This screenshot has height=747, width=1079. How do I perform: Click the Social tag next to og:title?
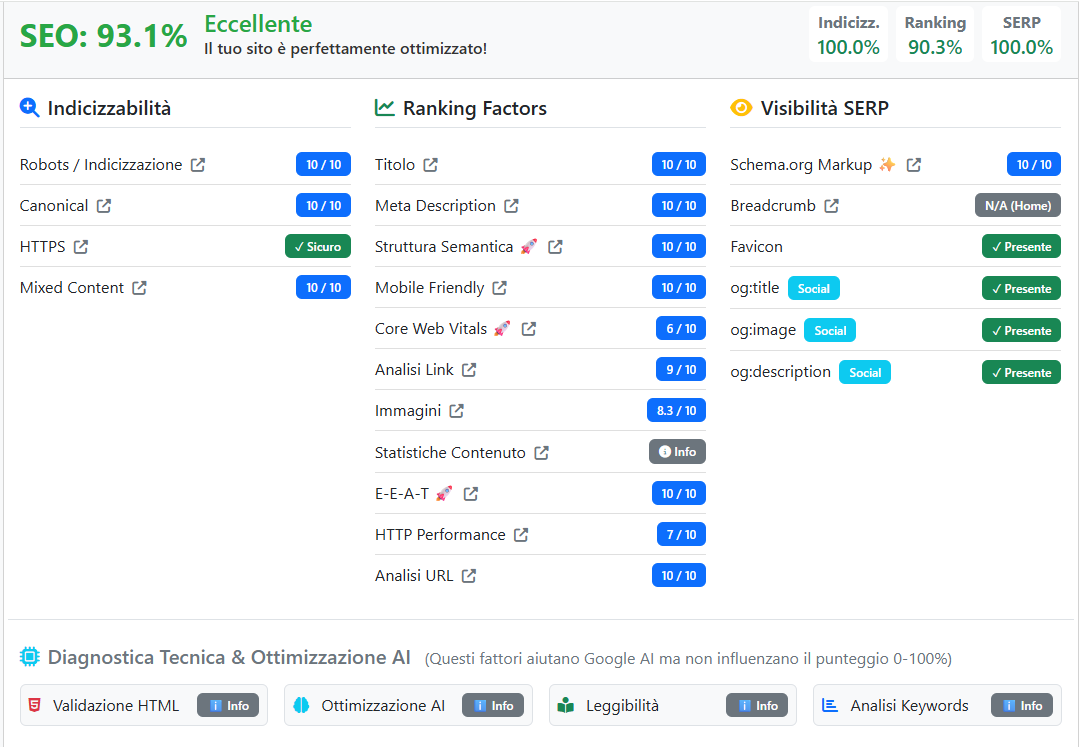[814, 288]
